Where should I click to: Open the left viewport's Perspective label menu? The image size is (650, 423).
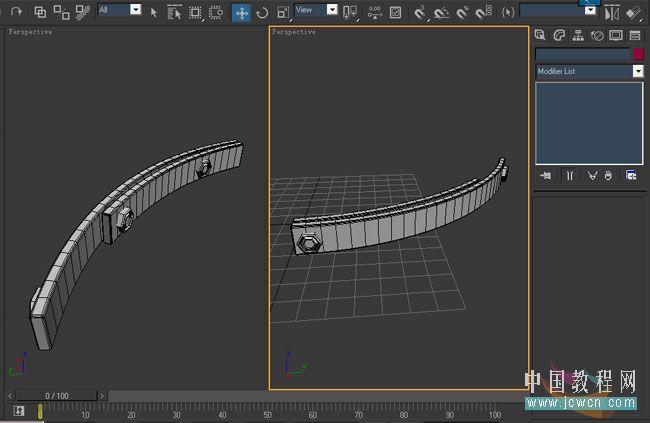[x=30, y=32]
